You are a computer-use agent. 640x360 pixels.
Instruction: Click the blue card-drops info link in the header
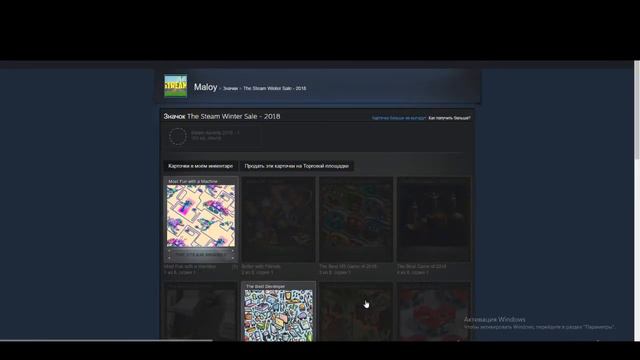coord(399,118)
